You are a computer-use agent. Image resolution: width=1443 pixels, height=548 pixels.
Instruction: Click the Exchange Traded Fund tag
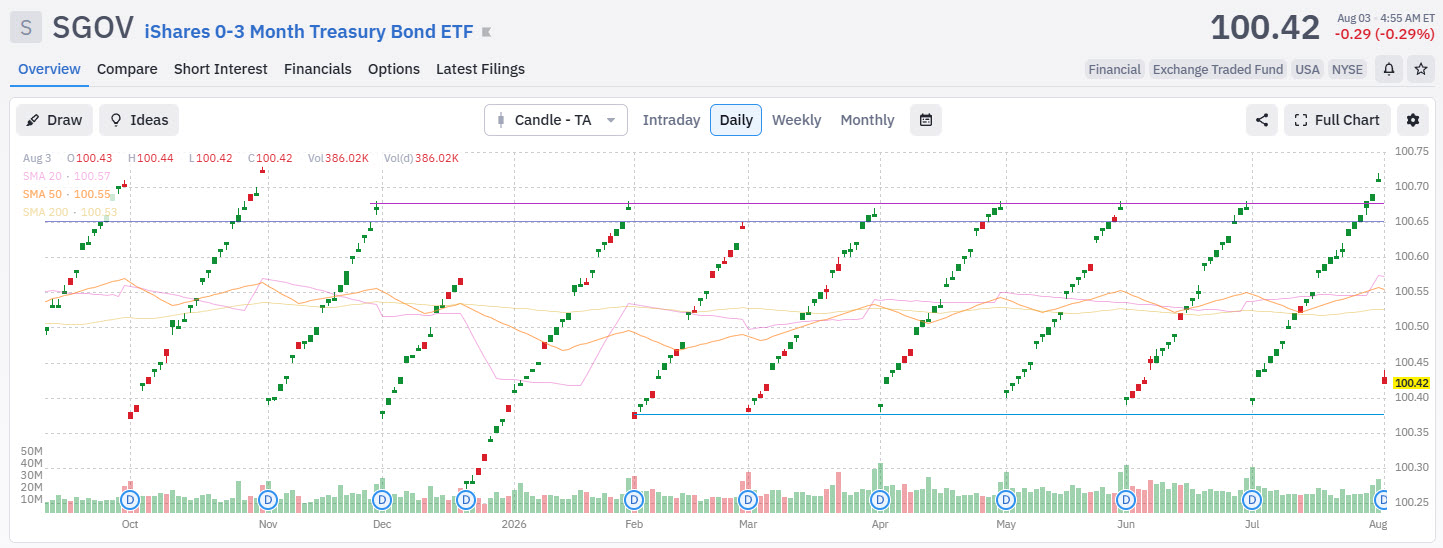pyautogui.click(x=1217, y=69)
